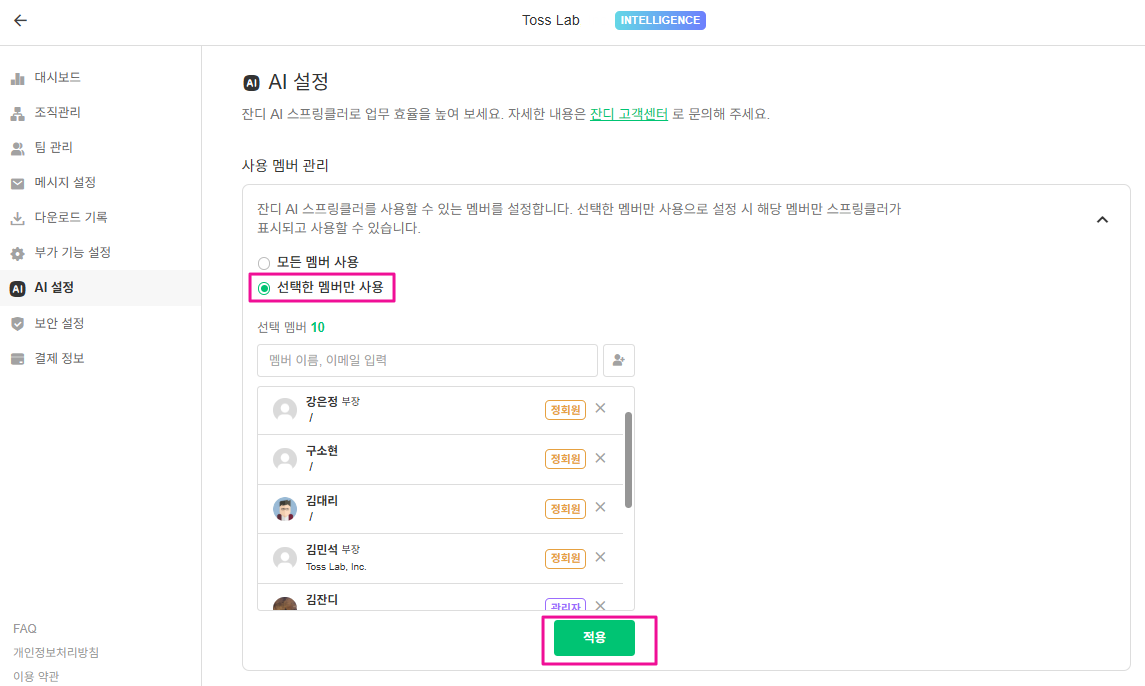The height and width of the screenshot is (686, 1145).
Task: Collapse the 사용 멤버 관리 section chevron
Action: click(x=1102, y=220)
